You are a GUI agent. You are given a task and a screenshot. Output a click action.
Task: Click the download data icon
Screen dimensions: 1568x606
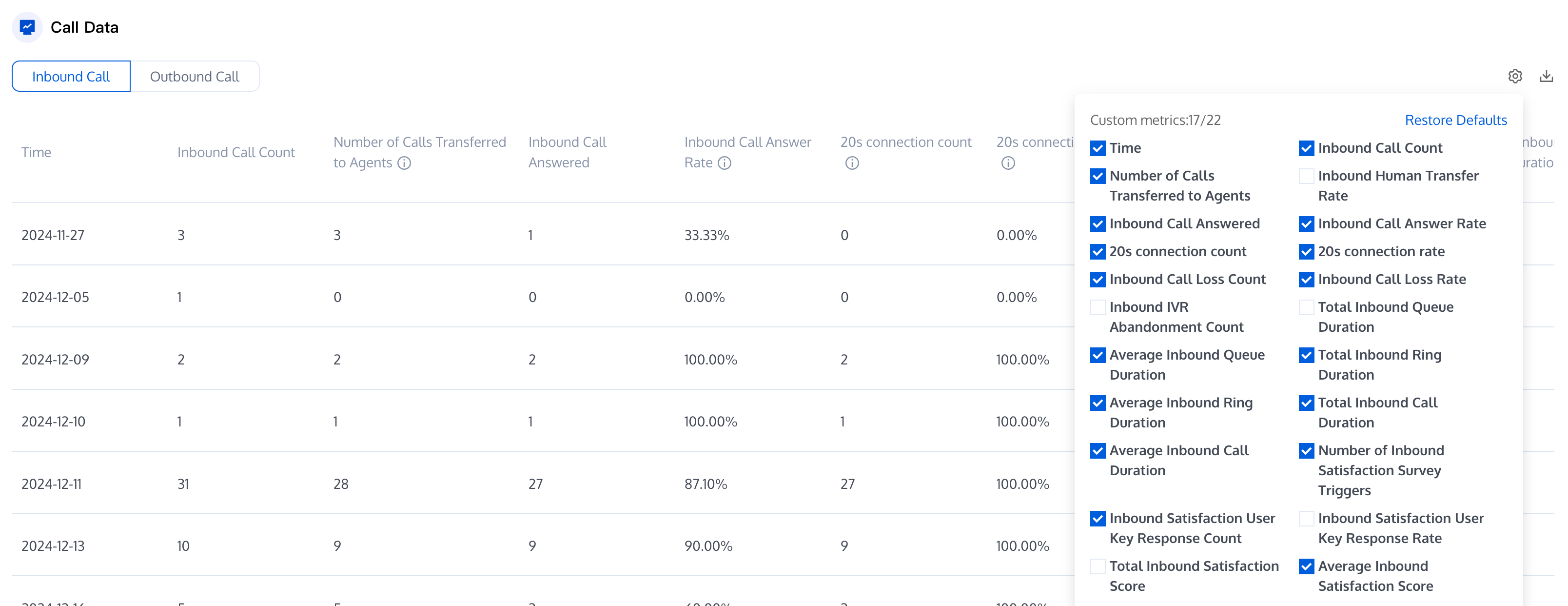pyautogui.click(x=1546, y=76)
